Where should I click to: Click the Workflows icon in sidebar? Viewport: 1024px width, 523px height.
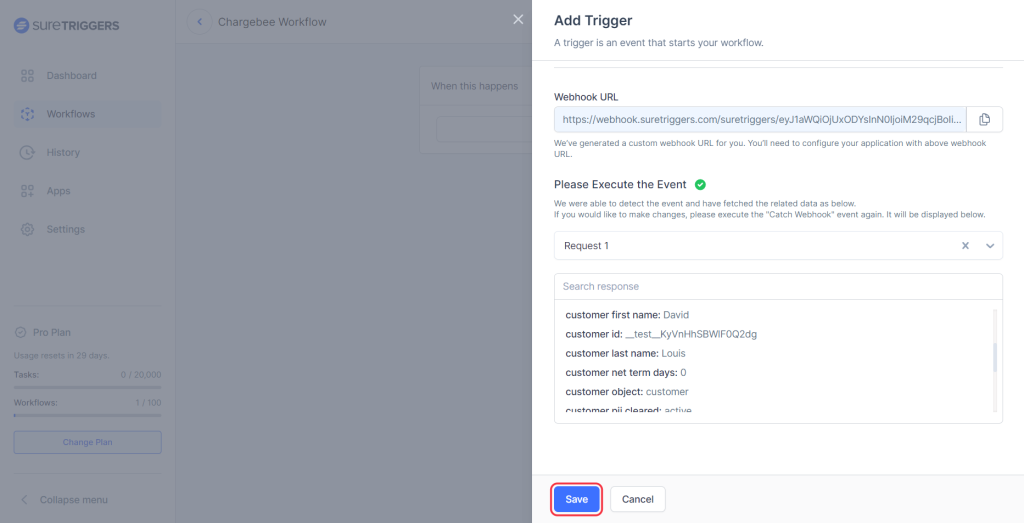[27, 114]
